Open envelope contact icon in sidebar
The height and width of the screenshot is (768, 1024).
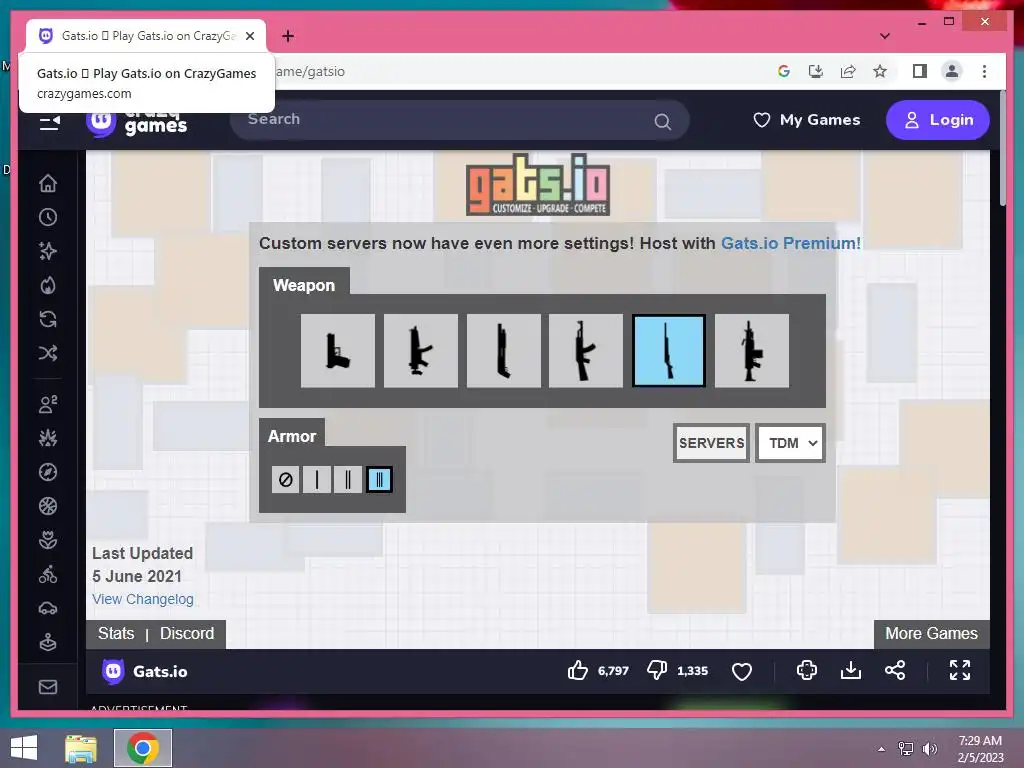click(48, 687)
